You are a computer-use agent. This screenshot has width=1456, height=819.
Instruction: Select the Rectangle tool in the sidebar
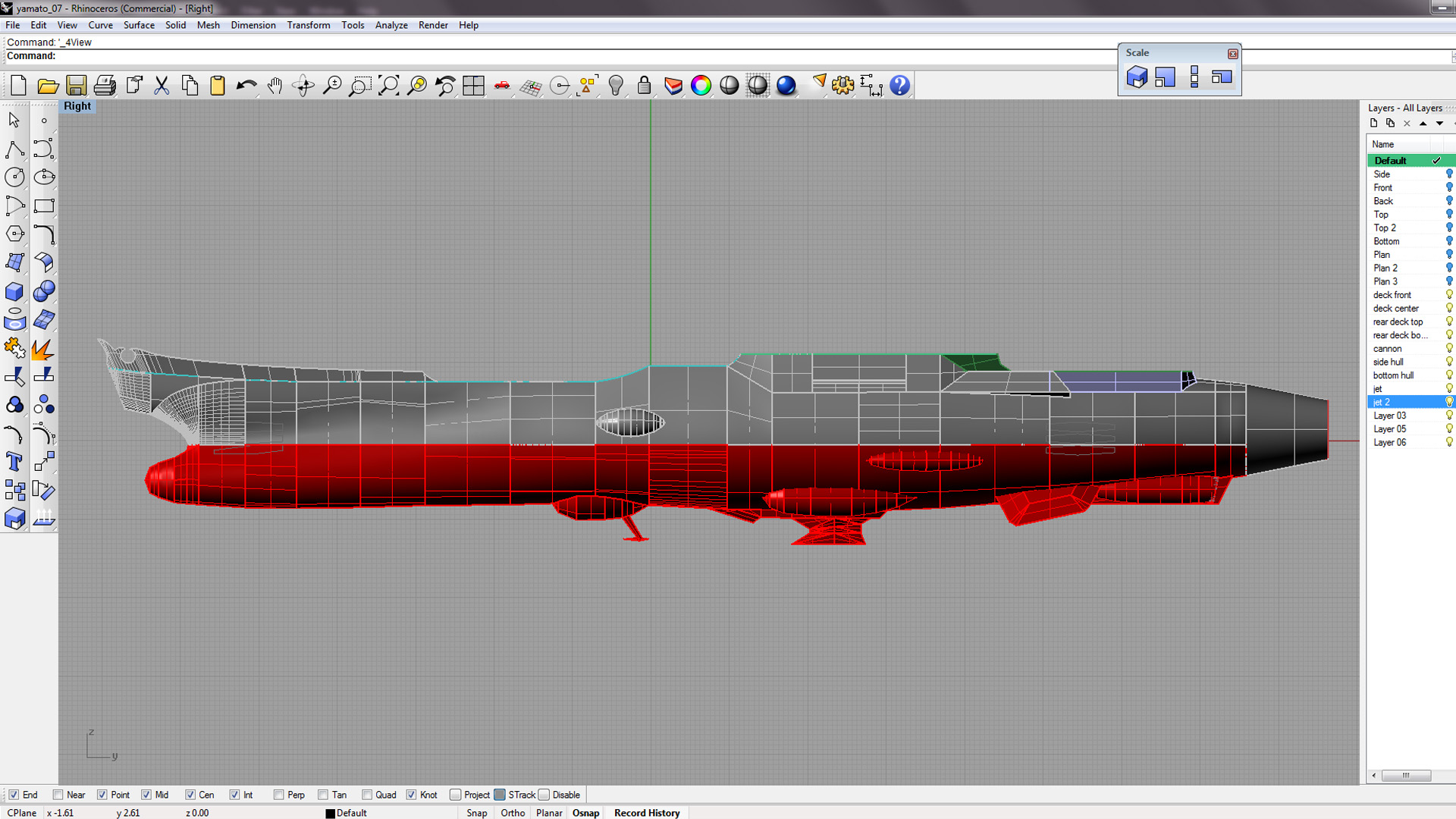(44, 206)
